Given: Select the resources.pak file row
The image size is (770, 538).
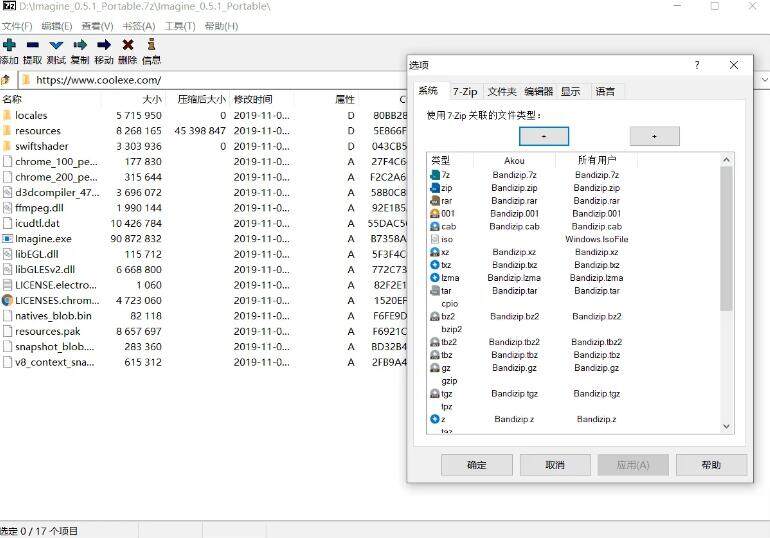Looking at the screenshot, I should [203, 331].
